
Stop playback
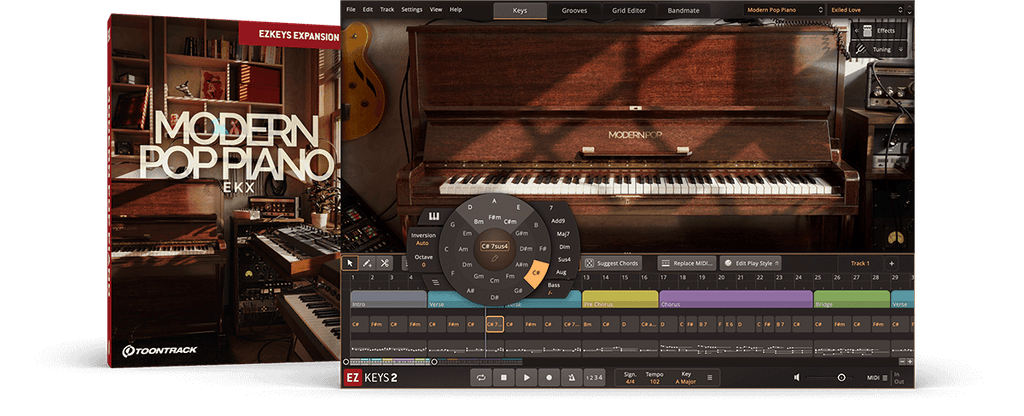[x=504, y=377]
